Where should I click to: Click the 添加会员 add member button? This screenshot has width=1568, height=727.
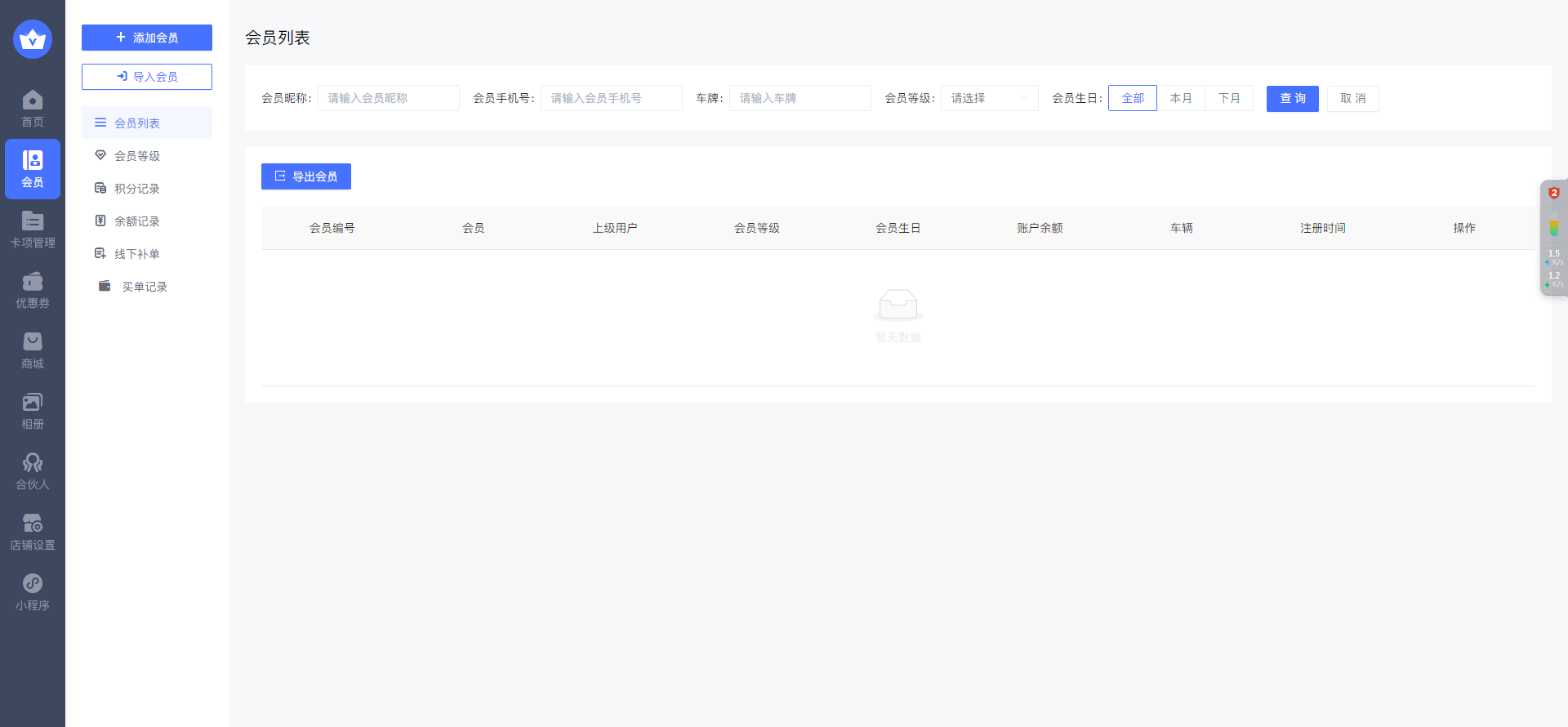coord(147,38)
